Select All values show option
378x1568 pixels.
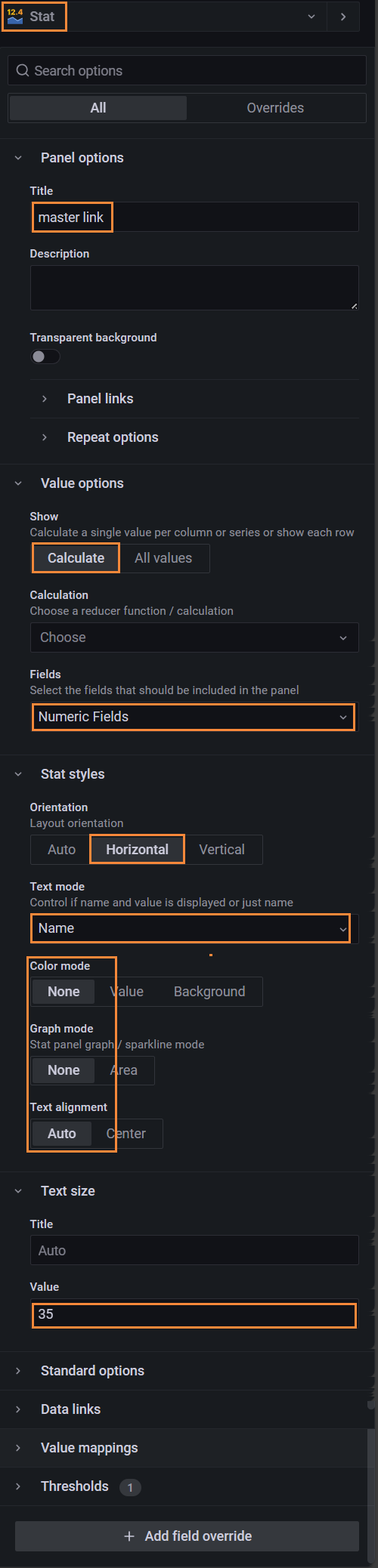point(163,558)
